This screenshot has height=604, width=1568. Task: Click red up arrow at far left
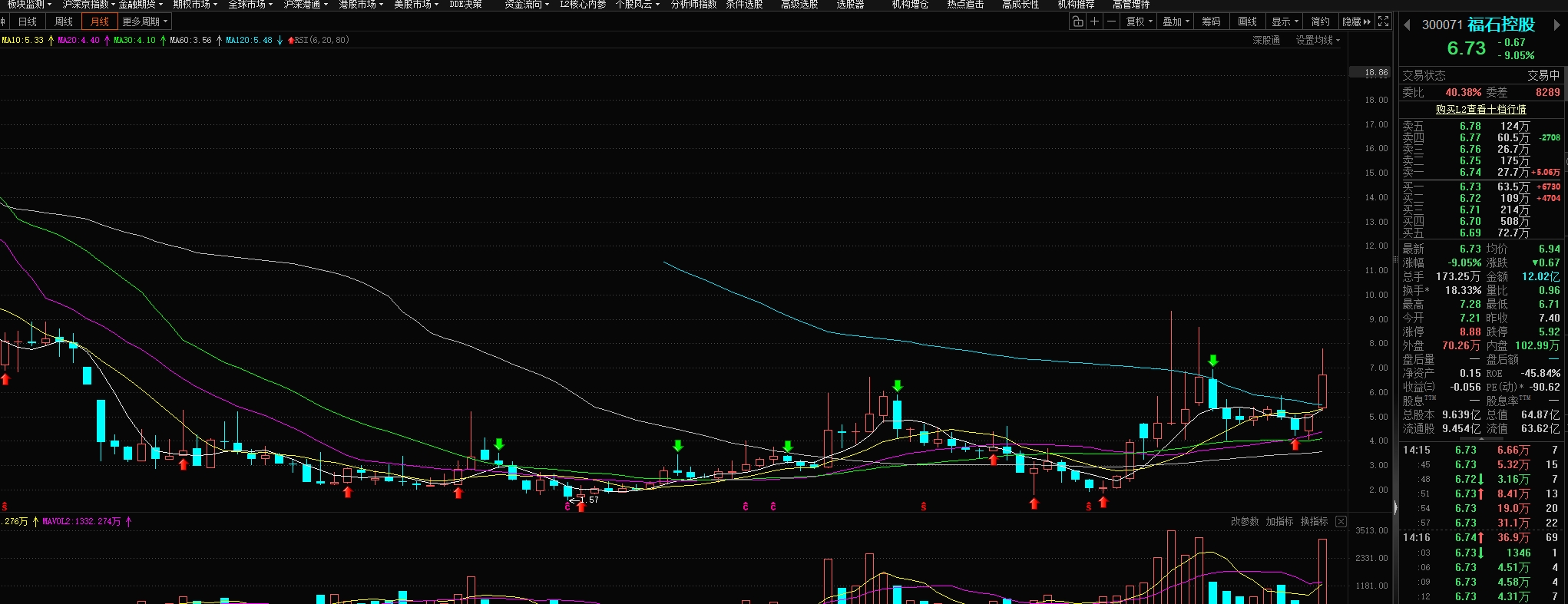click(x=5, y=379)
